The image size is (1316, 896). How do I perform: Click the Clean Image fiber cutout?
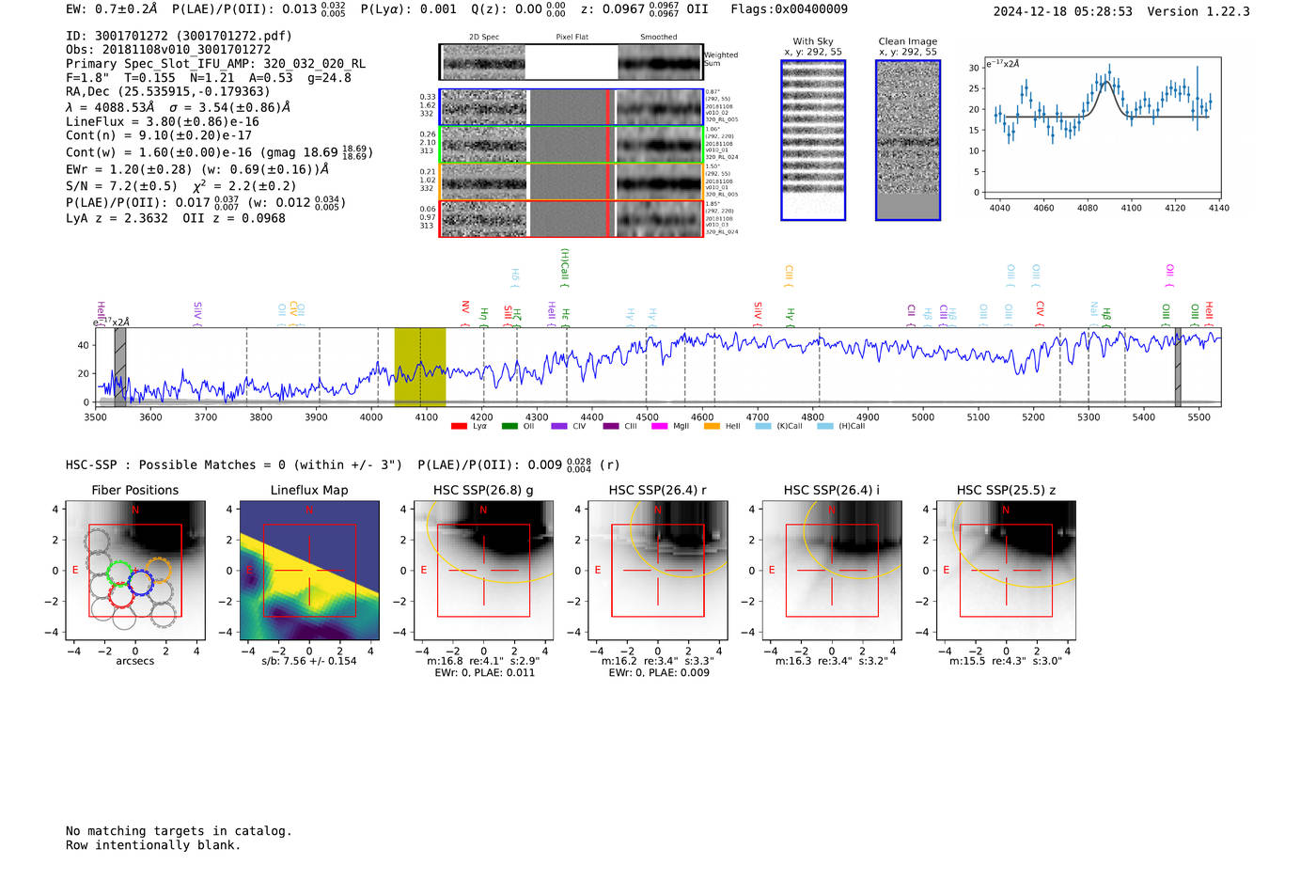click(908, 140)
